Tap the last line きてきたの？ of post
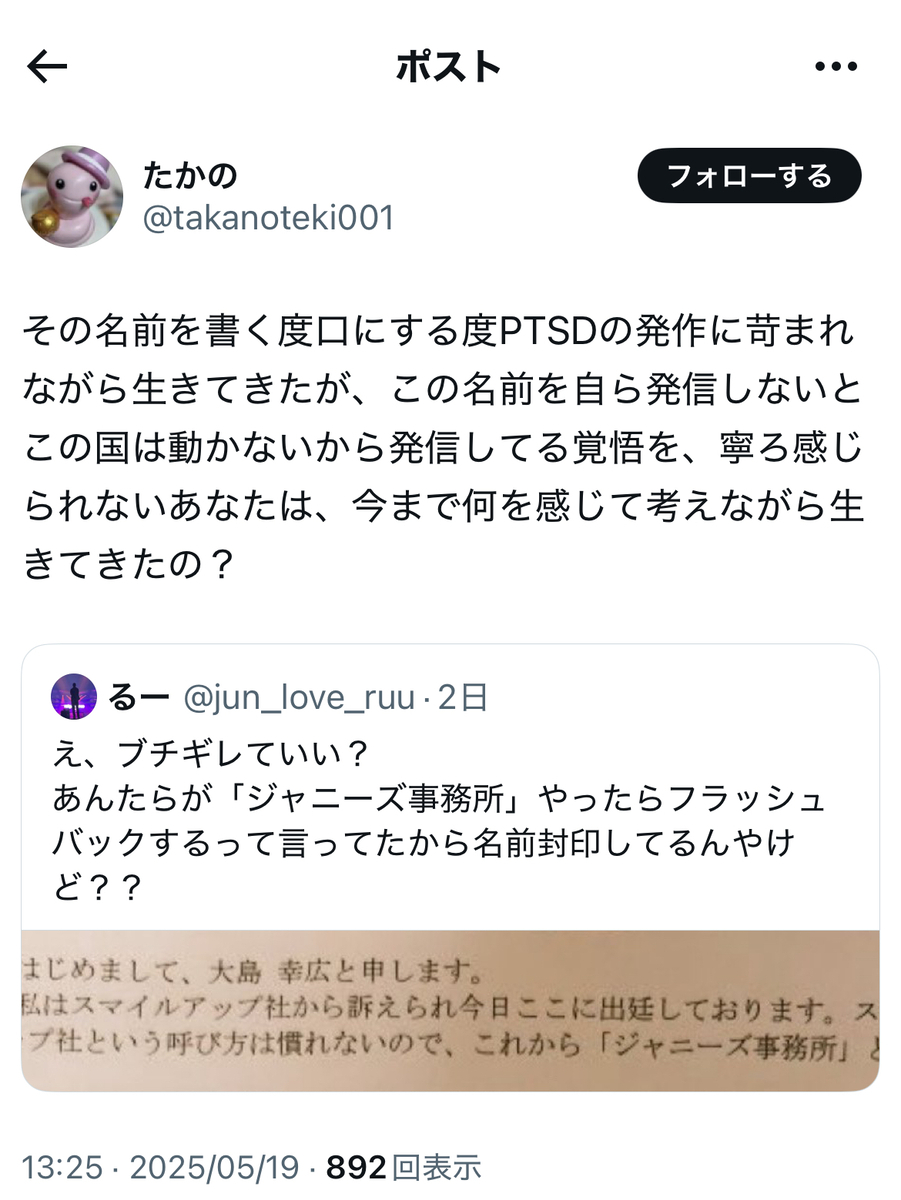This screenshot has height=1200, width=901. coord(128,567)
